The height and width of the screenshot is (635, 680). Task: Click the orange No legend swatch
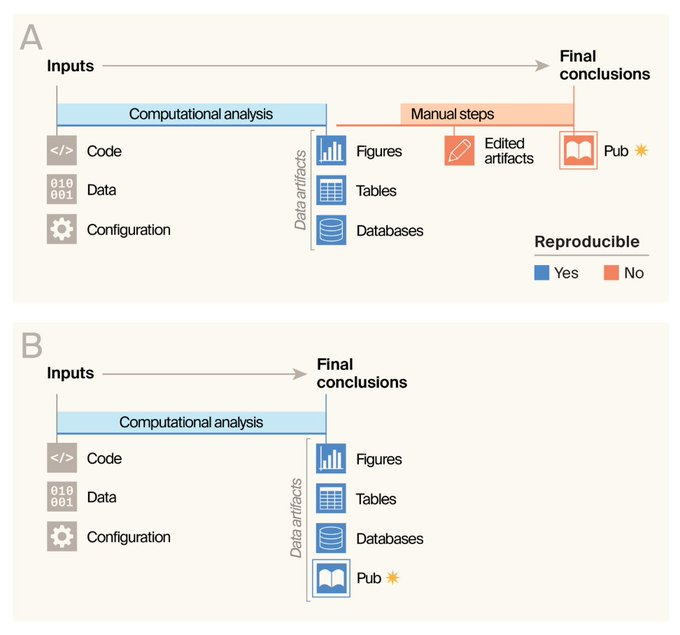(x=609, y=272)
